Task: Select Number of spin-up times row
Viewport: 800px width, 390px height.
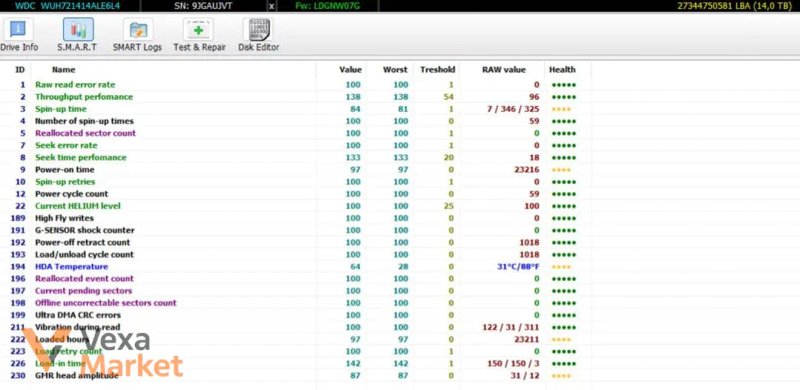Action: [84, 121]
